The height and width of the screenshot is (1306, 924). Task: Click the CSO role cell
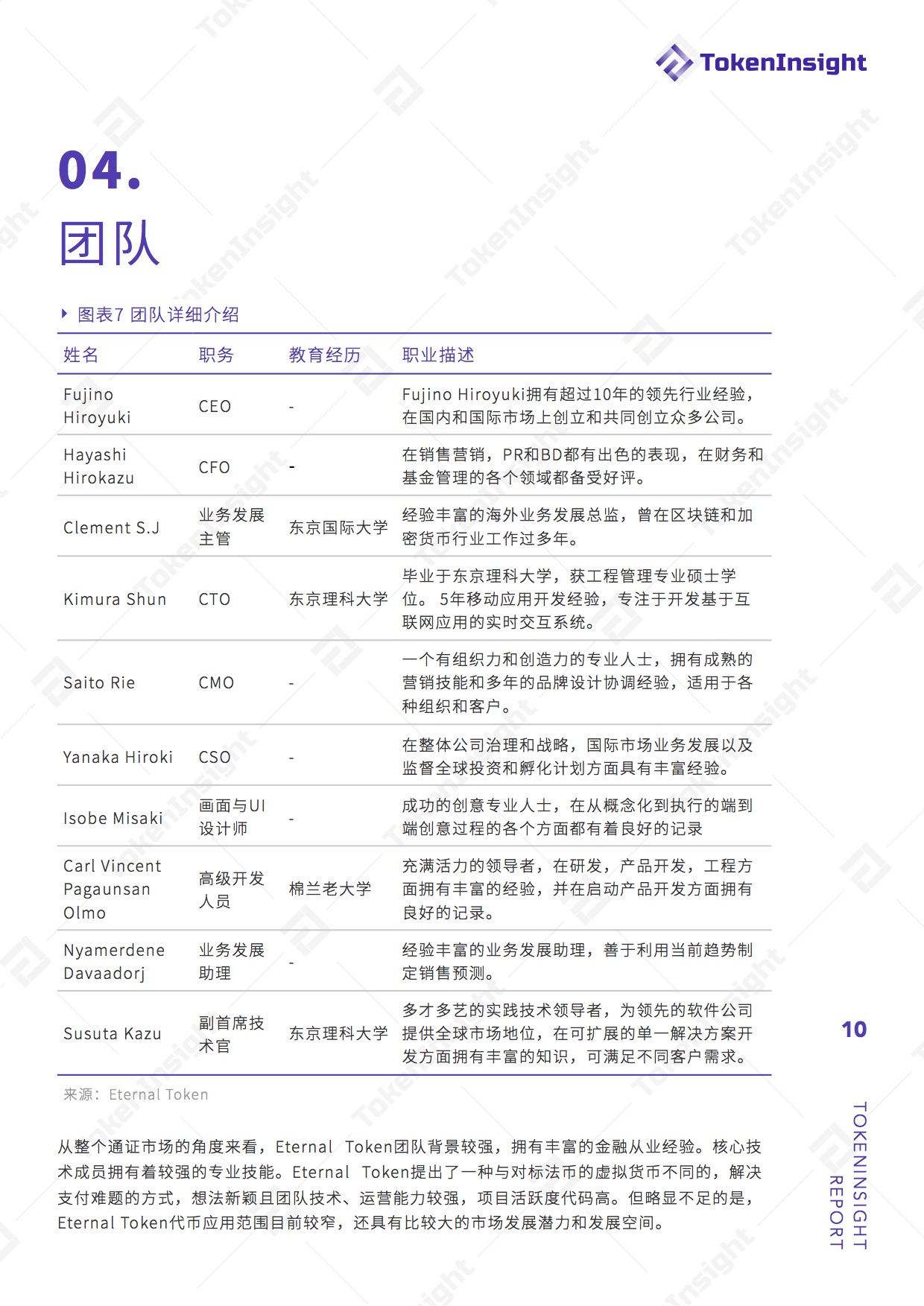click(x=215, y=757)
